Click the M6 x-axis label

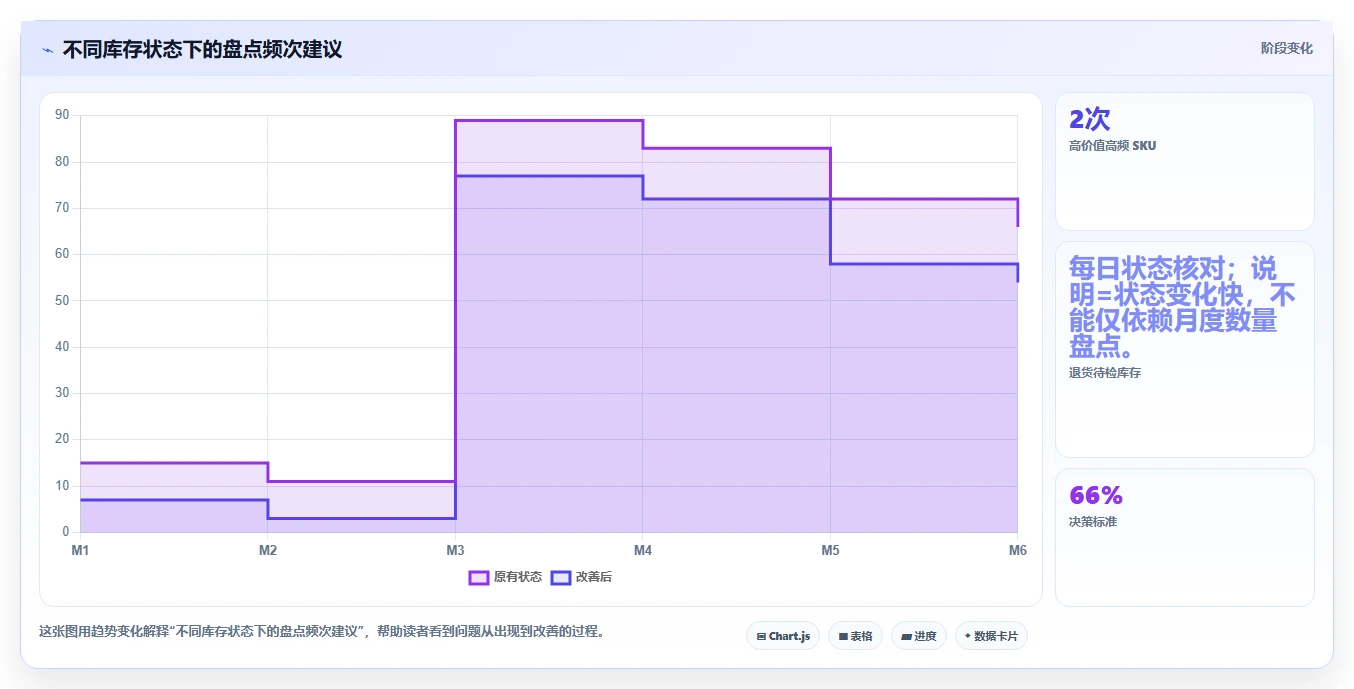tap(1017, 550)
